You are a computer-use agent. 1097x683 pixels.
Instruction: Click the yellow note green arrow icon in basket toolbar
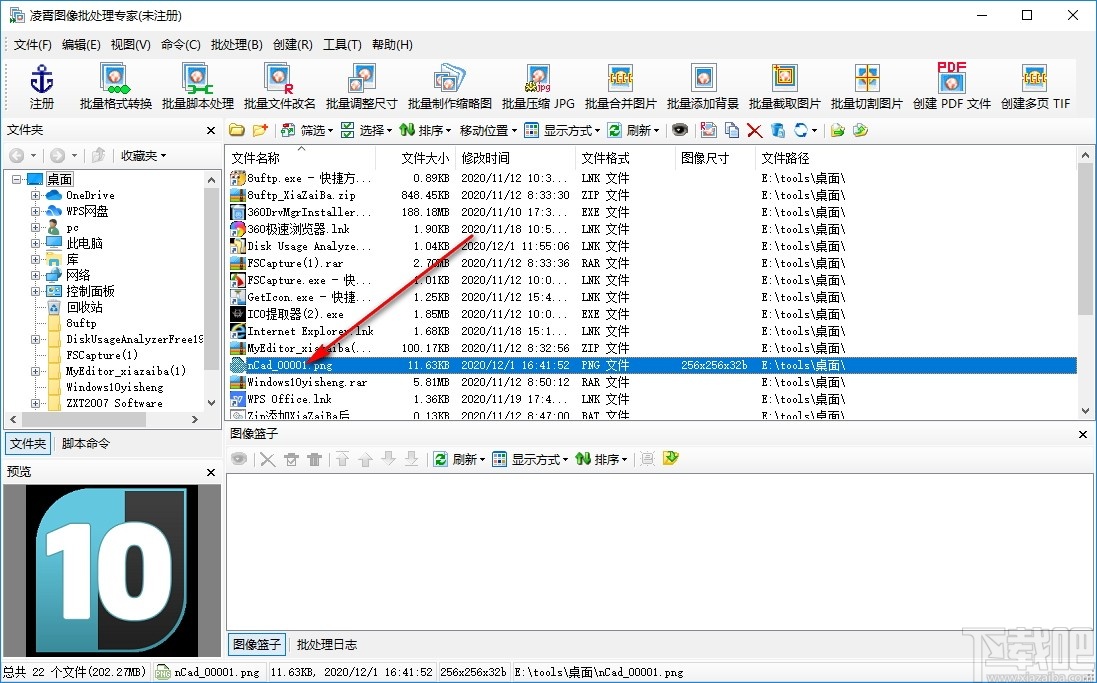click(x=670, y=459)
